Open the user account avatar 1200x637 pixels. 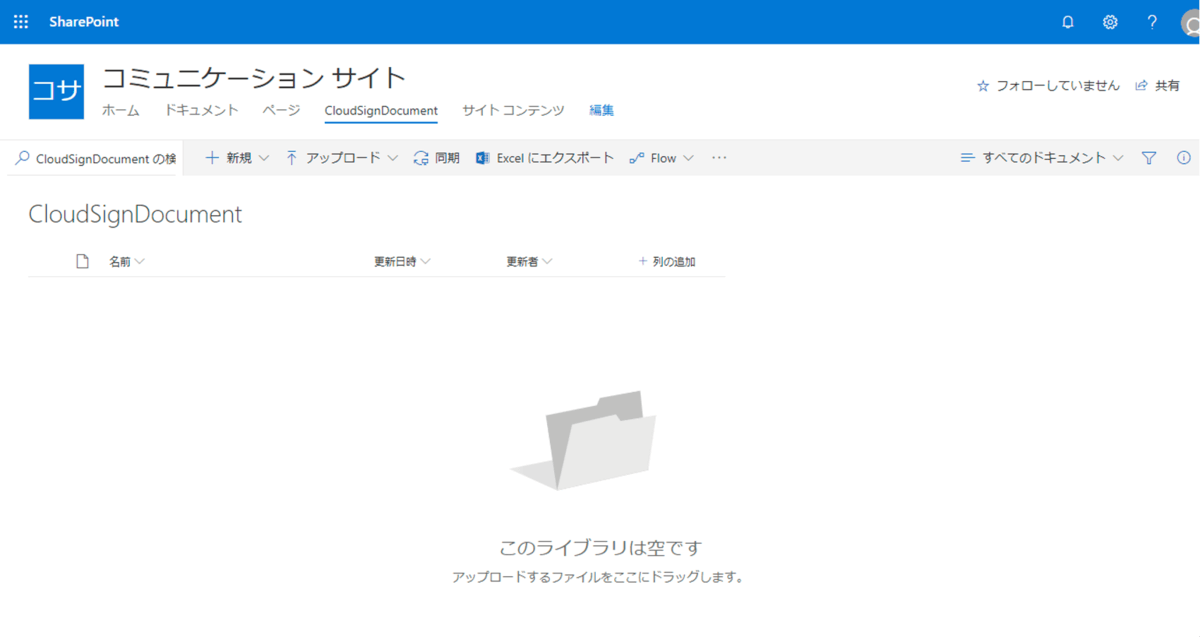1190,23
